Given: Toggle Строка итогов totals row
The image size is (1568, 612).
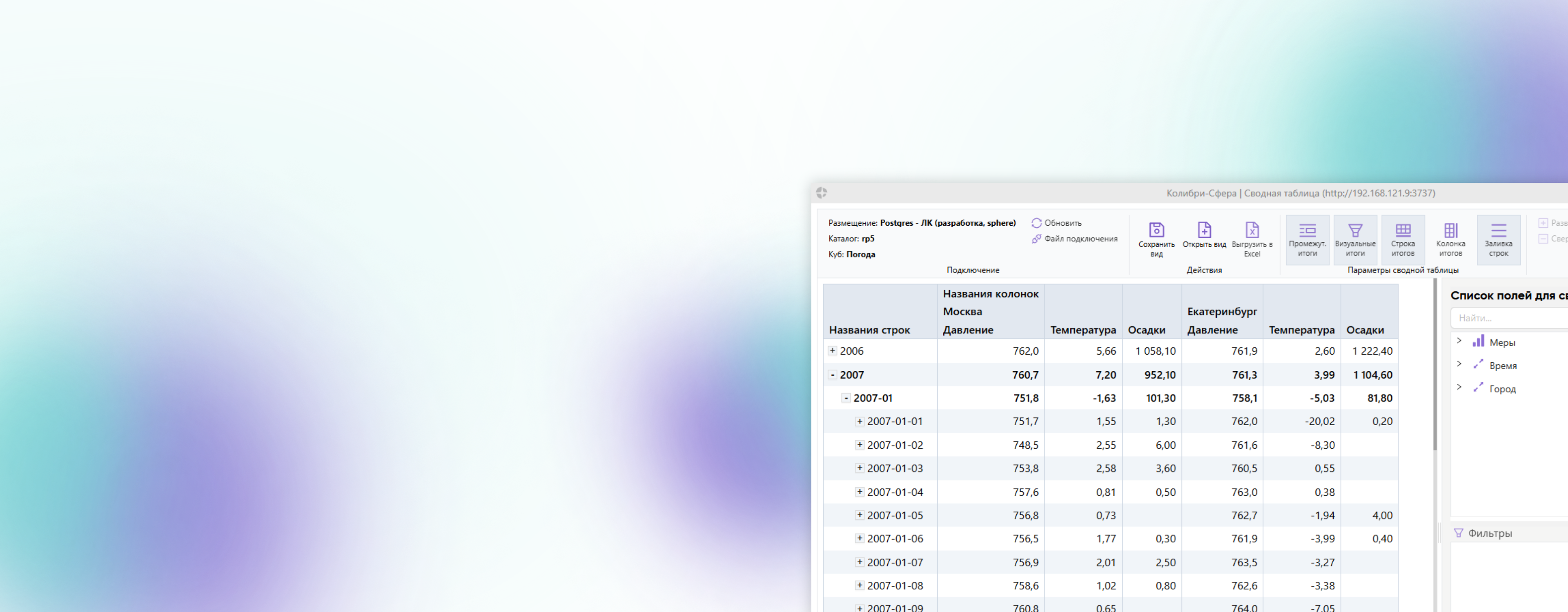Looking at the screenshot, I should point(1403,239).
